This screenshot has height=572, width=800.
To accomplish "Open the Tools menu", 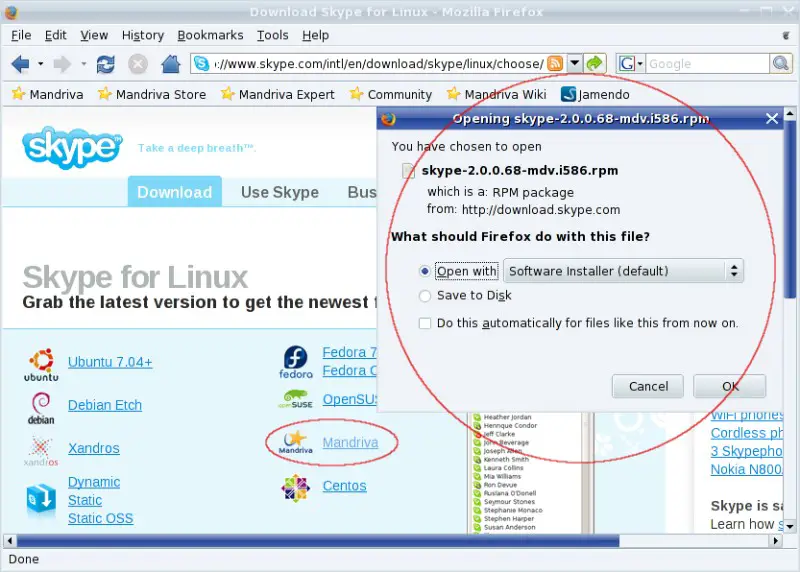I will 272,35.
